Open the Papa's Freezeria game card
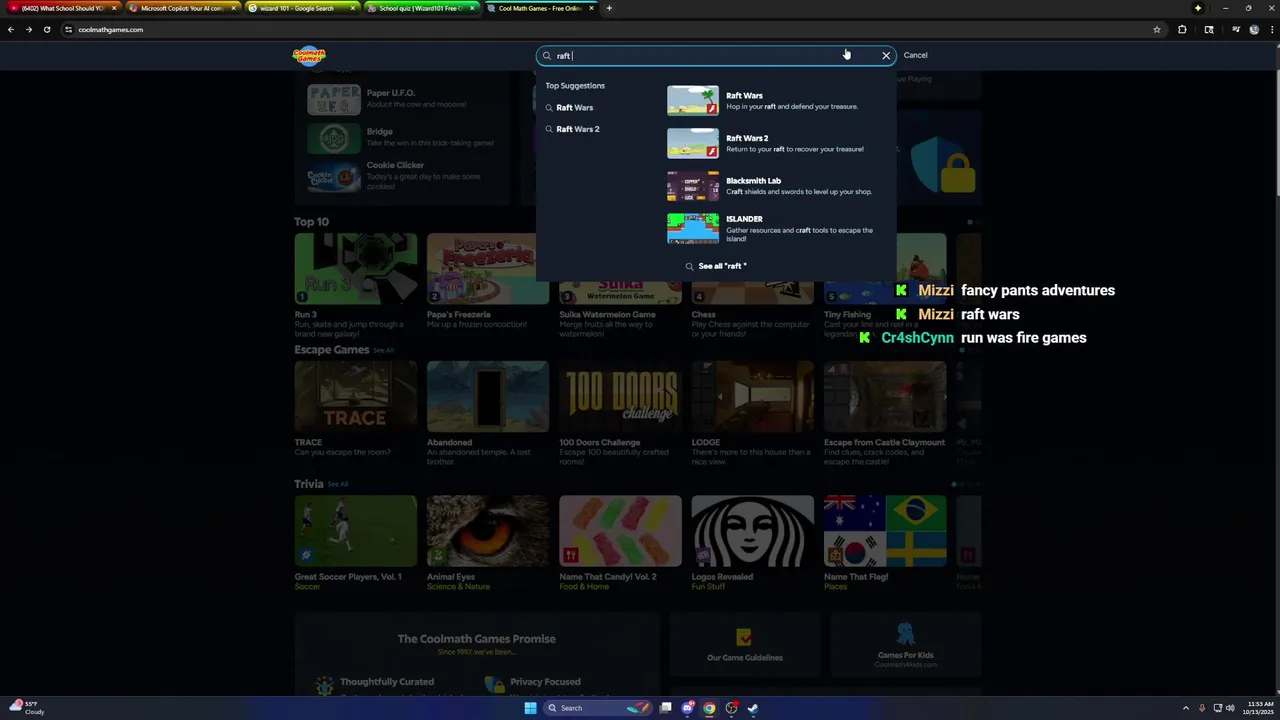Image resolution: width=1280 pixels, height=720 pixels. pyautogui.click(x=488, y=269)
